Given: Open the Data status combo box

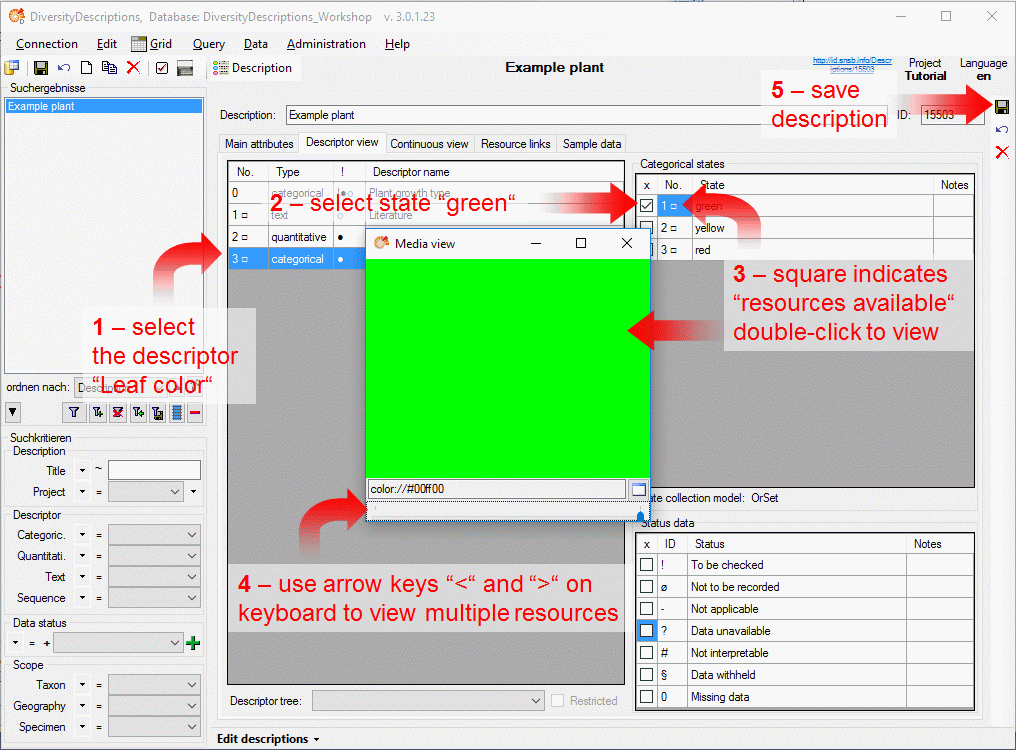Looking at the screenshot, I should click(x=119, y=643).
